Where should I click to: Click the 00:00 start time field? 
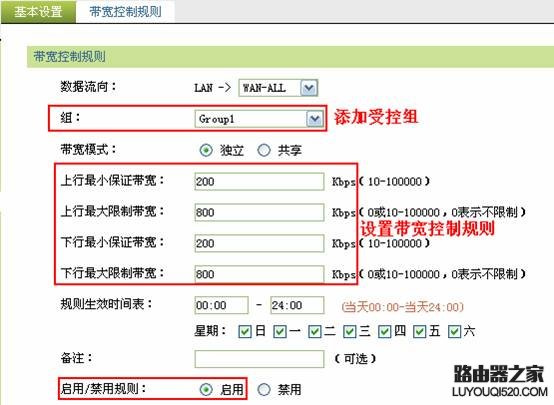point(222,305)
